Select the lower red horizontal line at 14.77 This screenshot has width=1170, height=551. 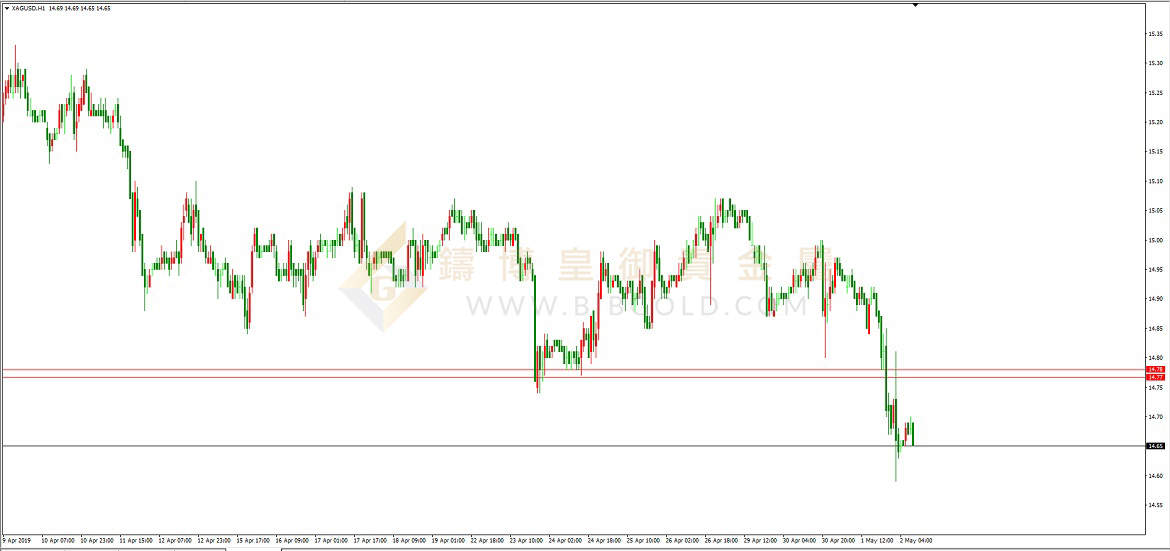tap(572, 377)
